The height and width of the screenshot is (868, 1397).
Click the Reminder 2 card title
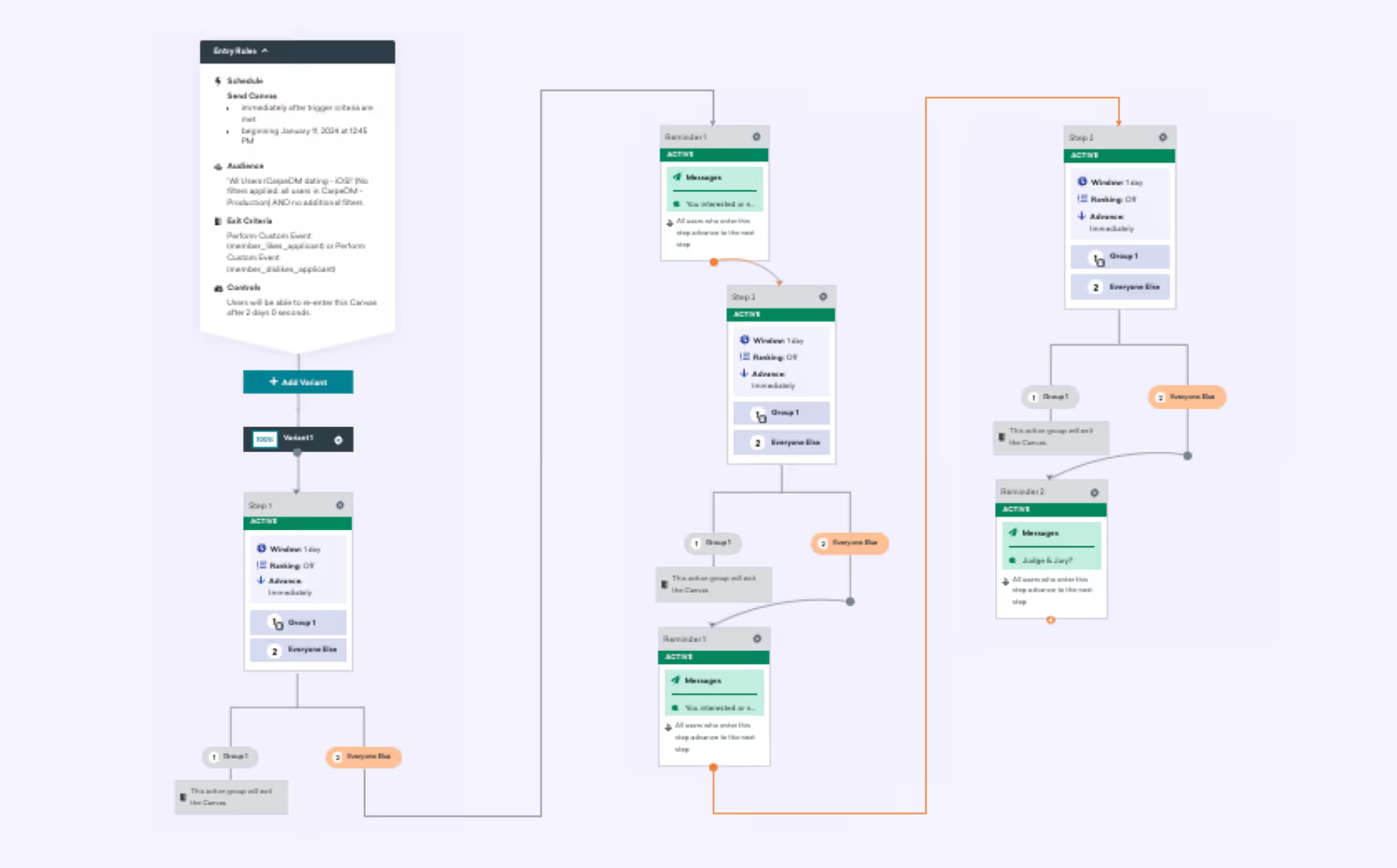click(x=1023, y=492)
